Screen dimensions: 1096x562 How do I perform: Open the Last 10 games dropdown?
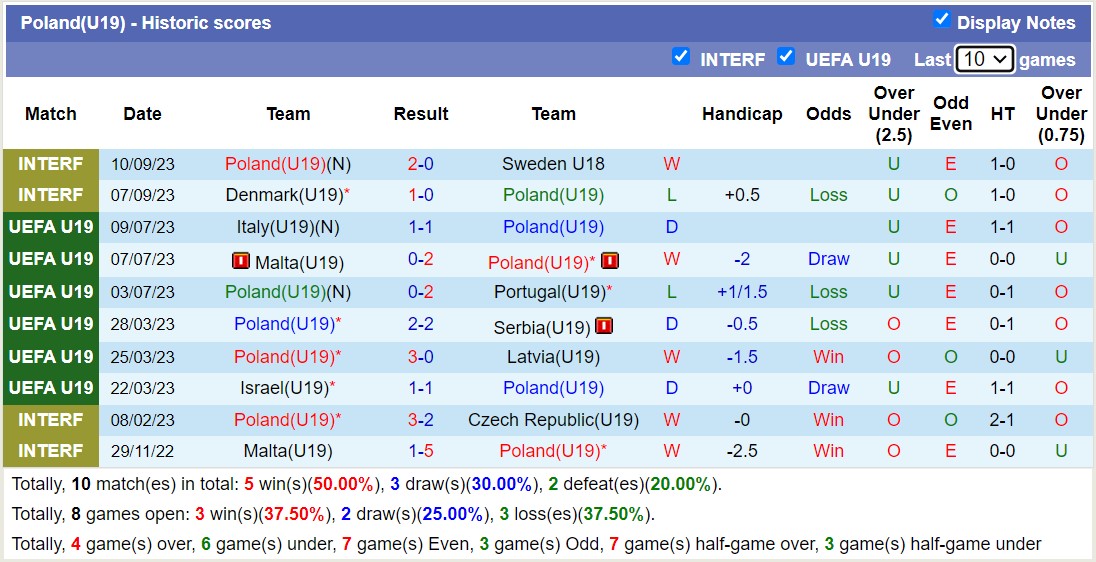(x=985, y=59)
